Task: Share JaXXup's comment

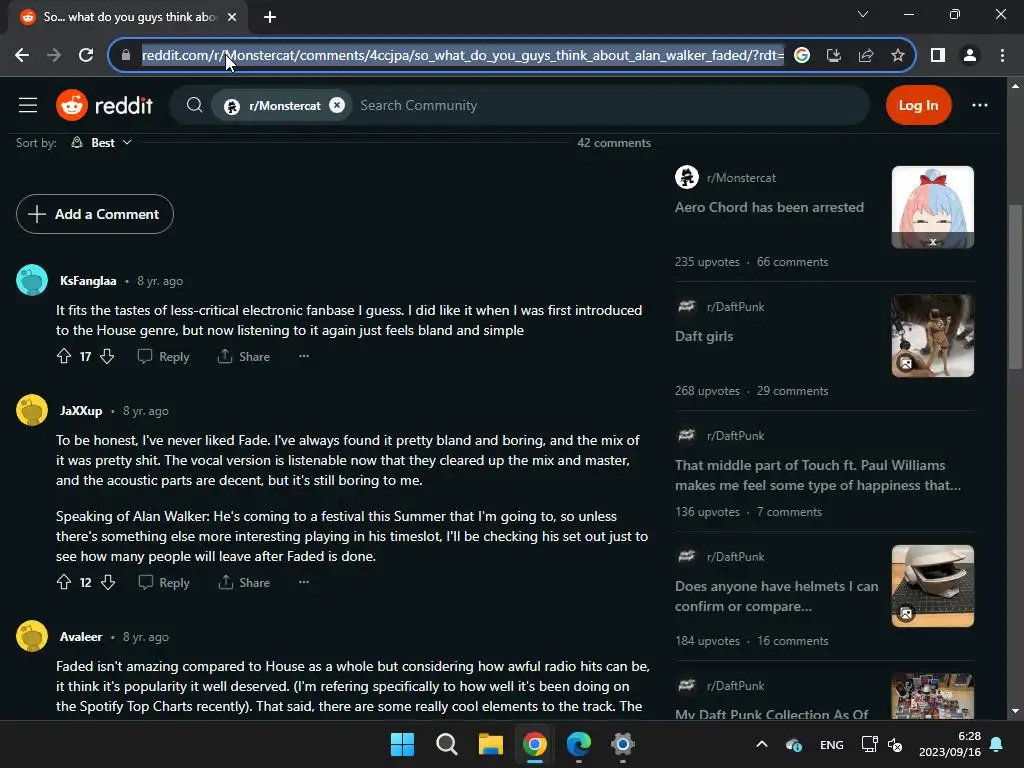Action: [x=244, y=583]
